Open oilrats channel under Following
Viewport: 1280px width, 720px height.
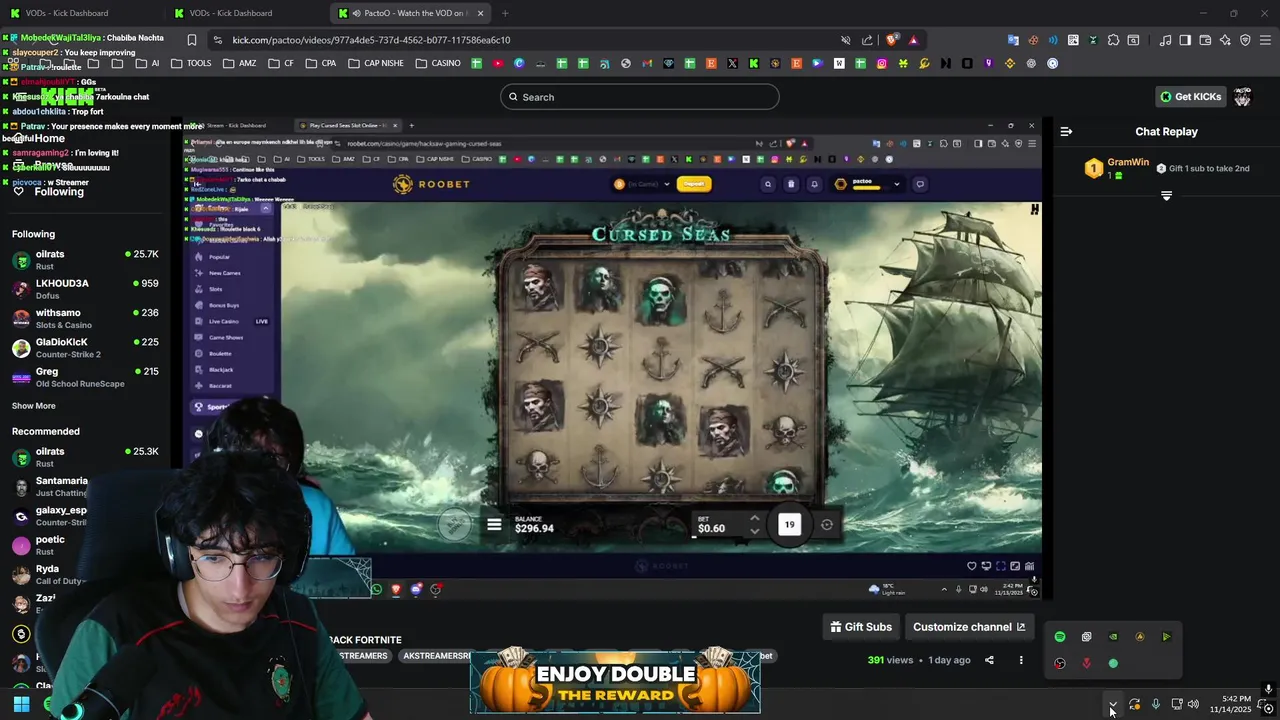[x=85, y=260]
